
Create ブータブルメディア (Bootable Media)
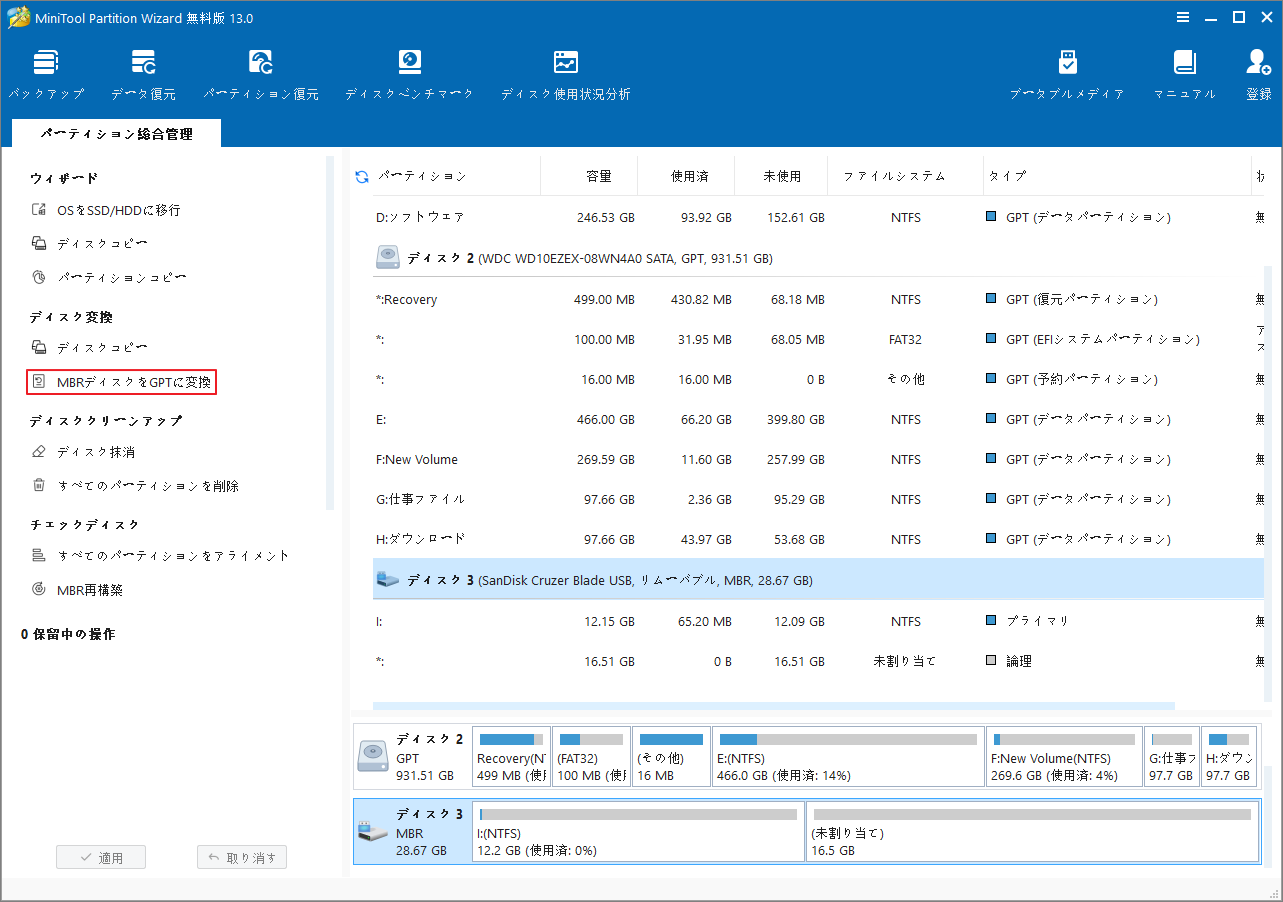(1066, 72)
